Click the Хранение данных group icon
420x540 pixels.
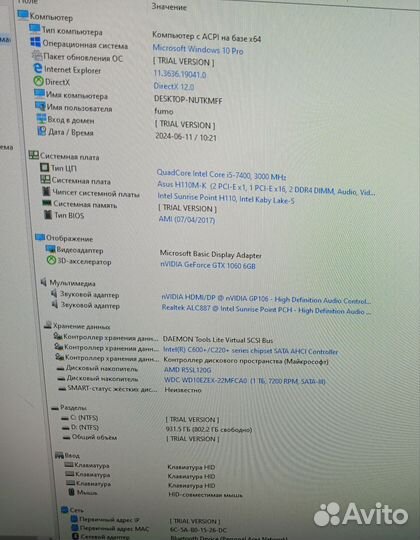(x=48, y=325)
